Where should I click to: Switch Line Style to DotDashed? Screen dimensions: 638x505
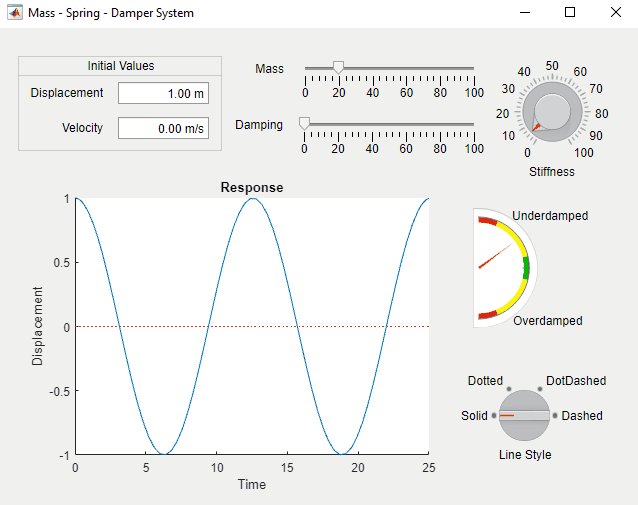point(575,381)
